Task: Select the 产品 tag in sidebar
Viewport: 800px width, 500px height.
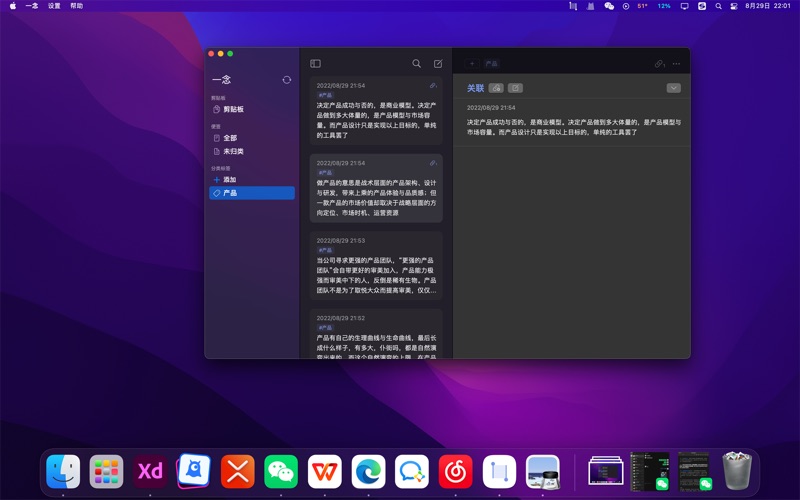Action: coord(230,193)
